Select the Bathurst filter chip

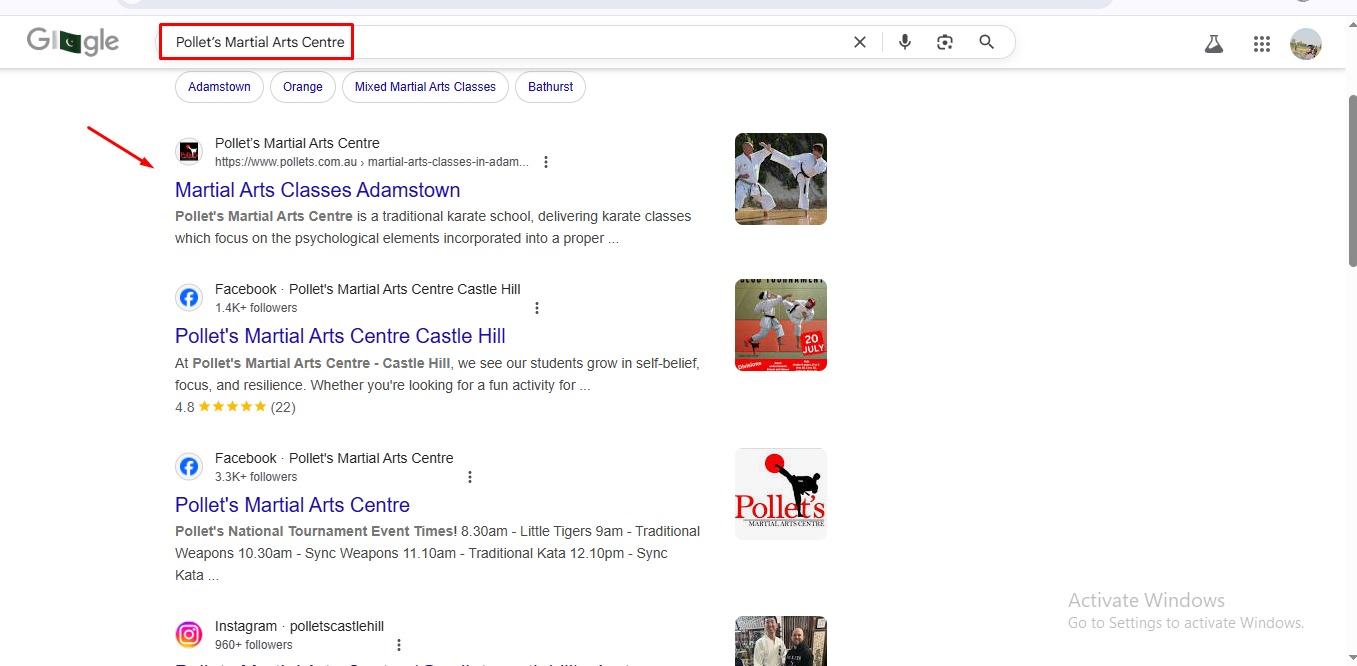coord(550,87)
